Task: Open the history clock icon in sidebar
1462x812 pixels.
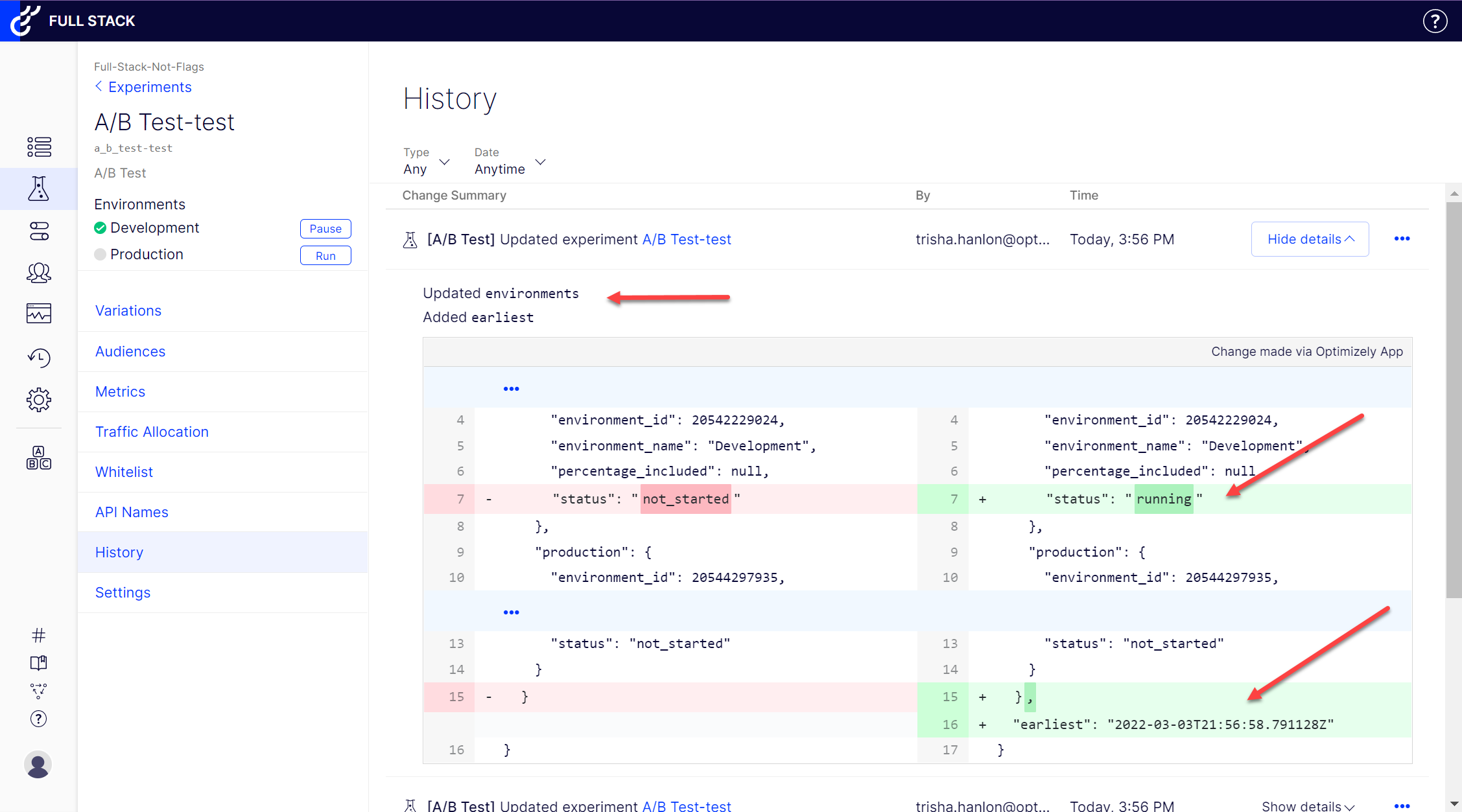Action: 38,357
